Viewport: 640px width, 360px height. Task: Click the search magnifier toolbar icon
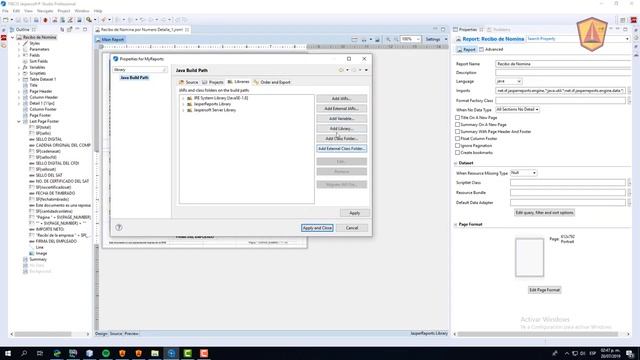(89, 20)
